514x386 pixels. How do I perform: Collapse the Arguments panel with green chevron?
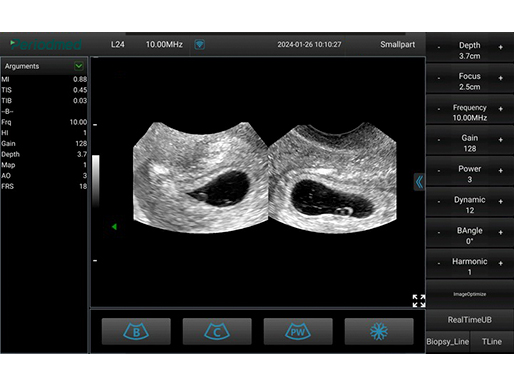79,66
